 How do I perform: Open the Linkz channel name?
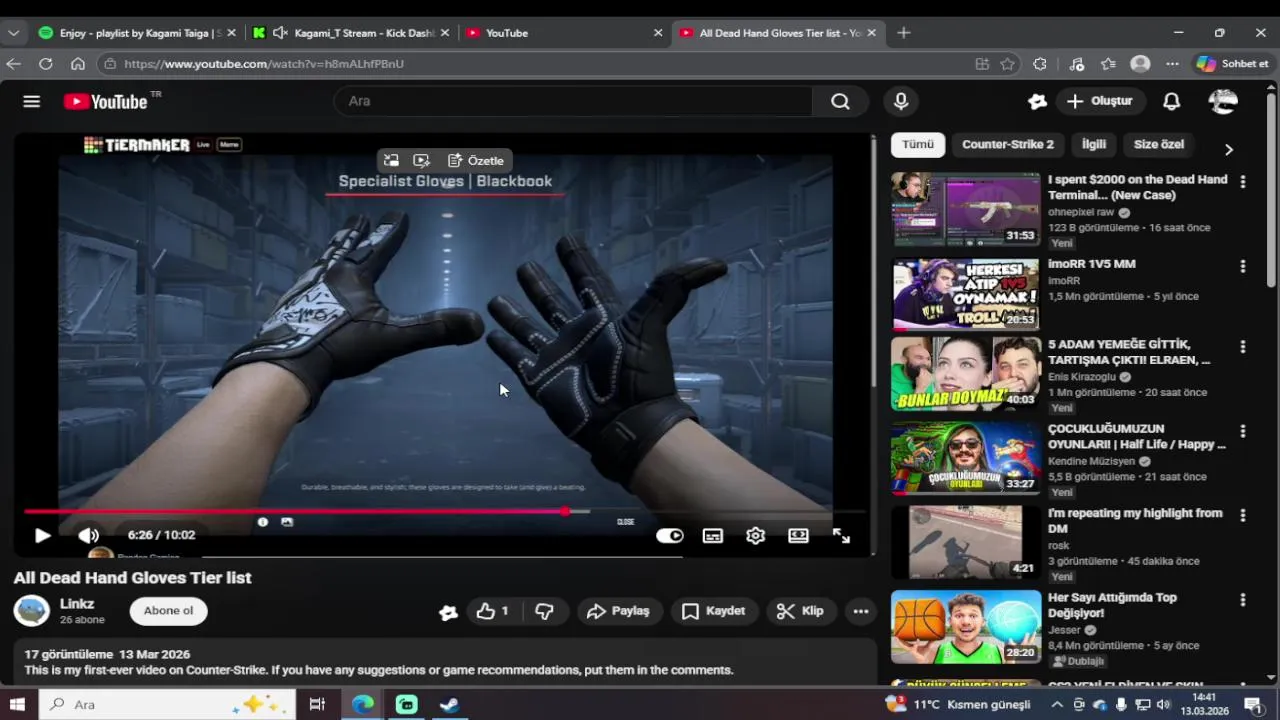pos(77,603)
